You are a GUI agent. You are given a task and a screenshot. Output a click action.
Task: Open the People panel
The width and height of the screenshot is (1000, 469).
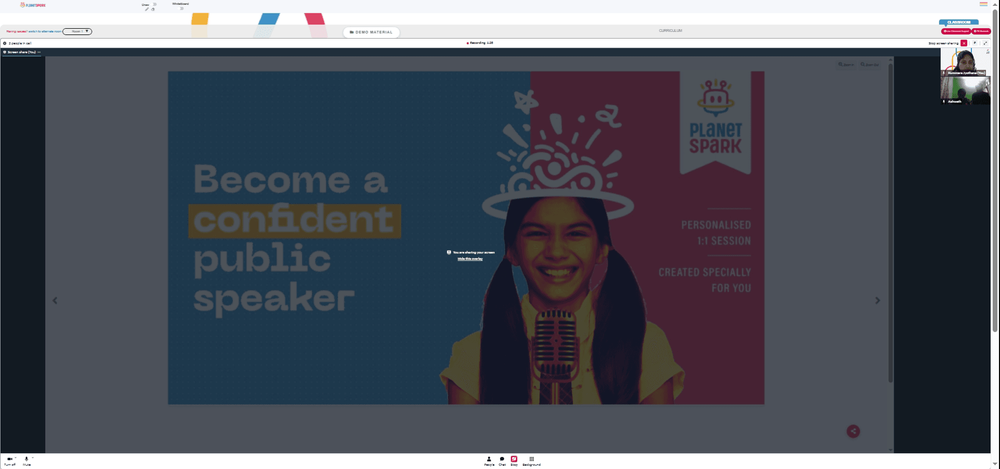489,461
